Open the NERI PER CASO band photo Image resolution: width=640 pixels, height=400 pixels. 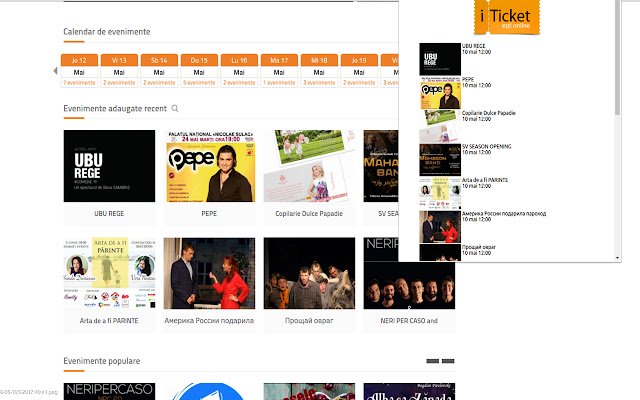(409, 286)
